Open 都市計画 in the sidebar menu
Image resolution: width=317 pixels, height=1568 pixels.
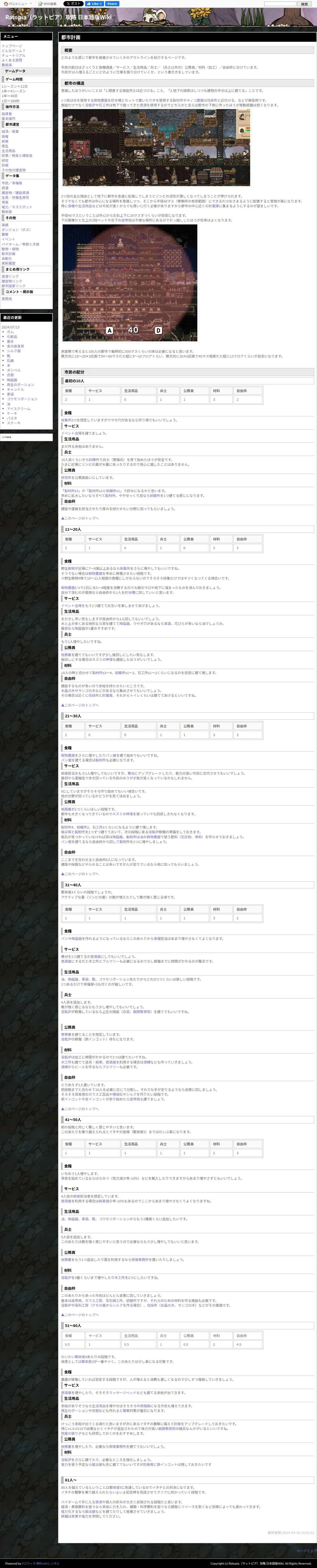click(8, 254)
